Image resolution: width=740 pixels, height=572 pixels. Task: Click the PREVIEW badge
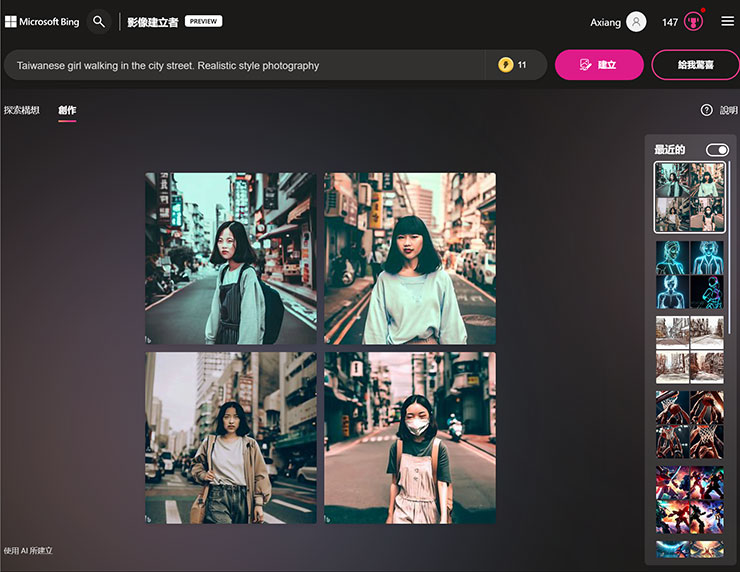pos(203,21)
